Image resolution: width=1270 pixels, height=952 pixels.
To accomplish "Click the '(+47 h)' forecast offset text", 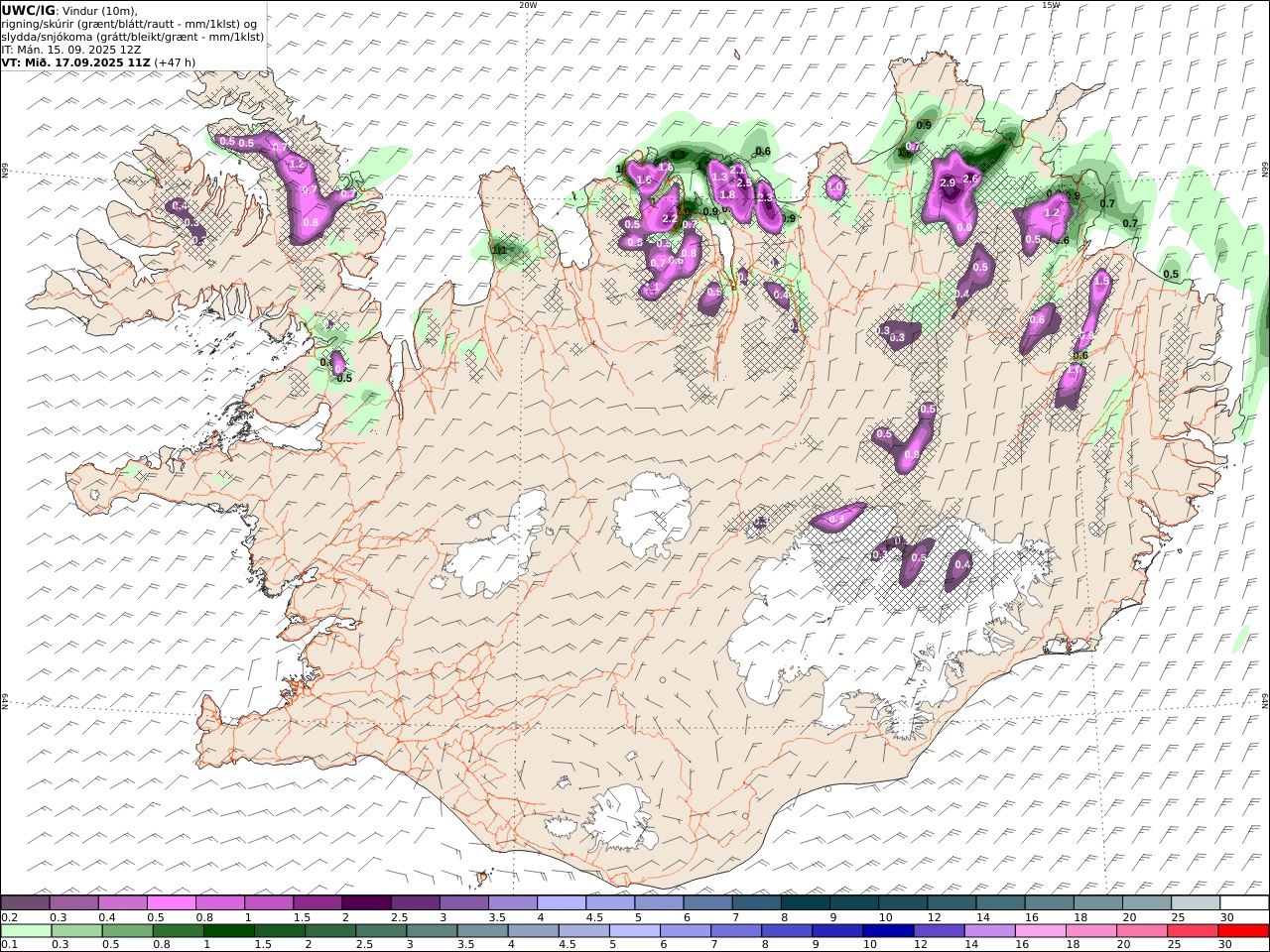I will pyautogui.click(x=175, y=62).
